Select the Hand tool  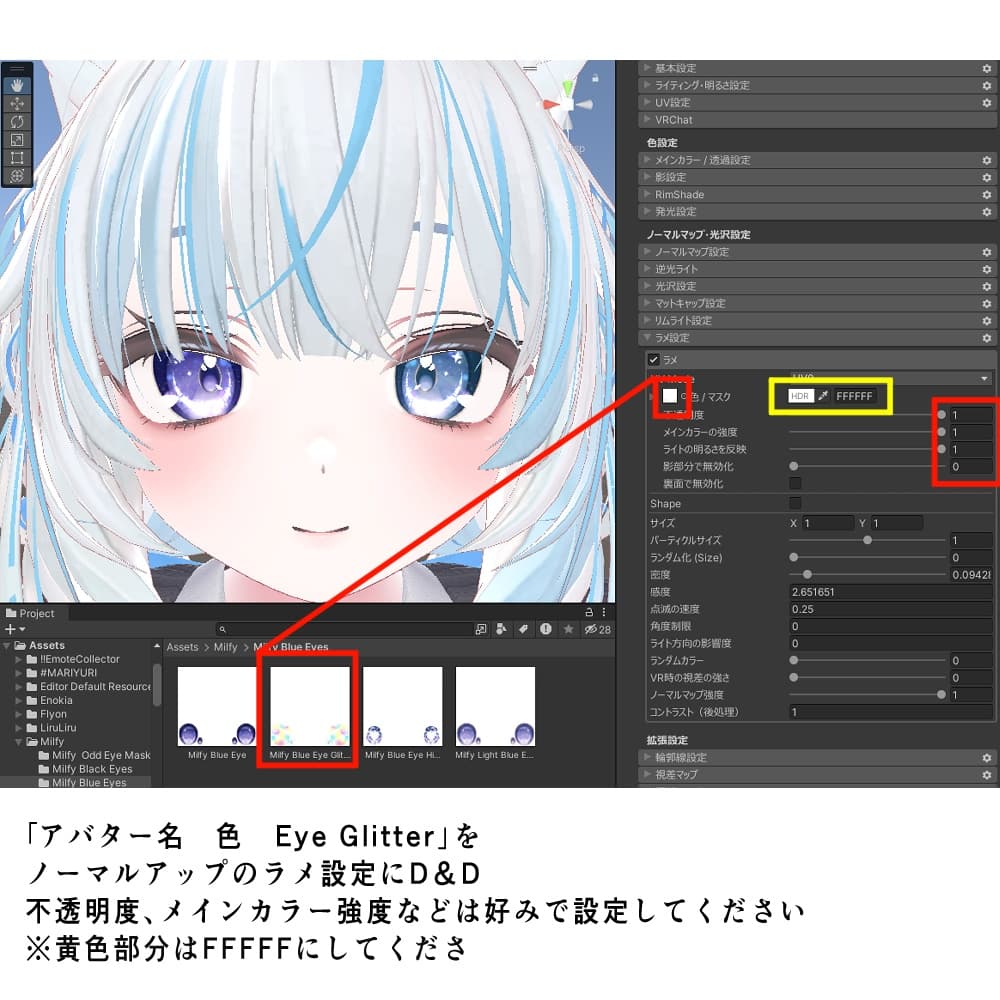pos(17,85)
